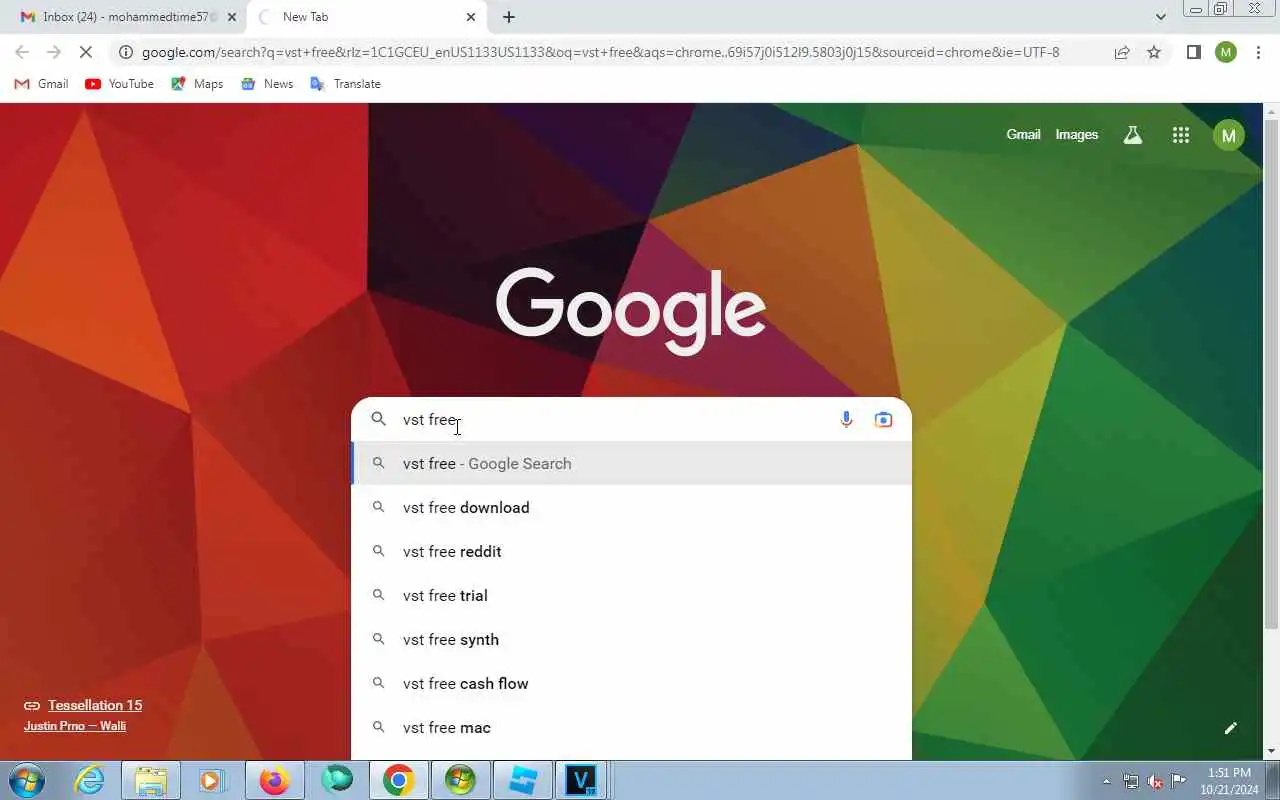The width and height of the screenshot is (1280, 800).
Task: Search by image with camera icon
Action: point(883,420)
